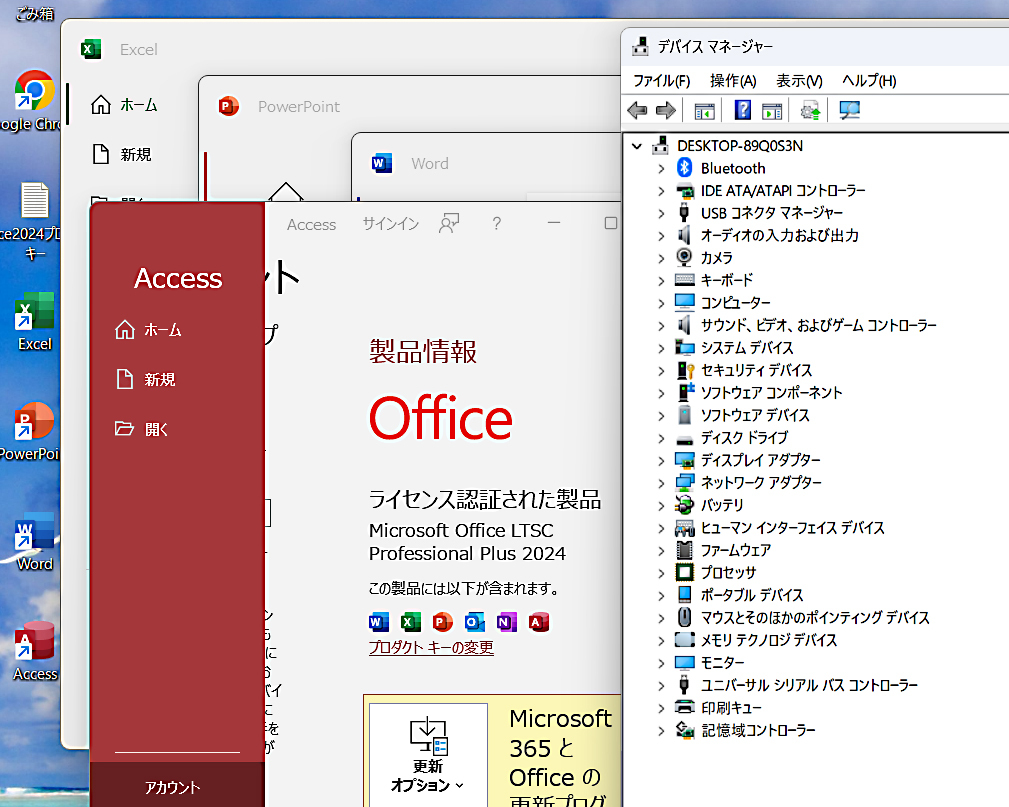Viewport: 1009px width, 807px height.
Task: Open the ヘルプ(H) menu
Action: point(869,80)
